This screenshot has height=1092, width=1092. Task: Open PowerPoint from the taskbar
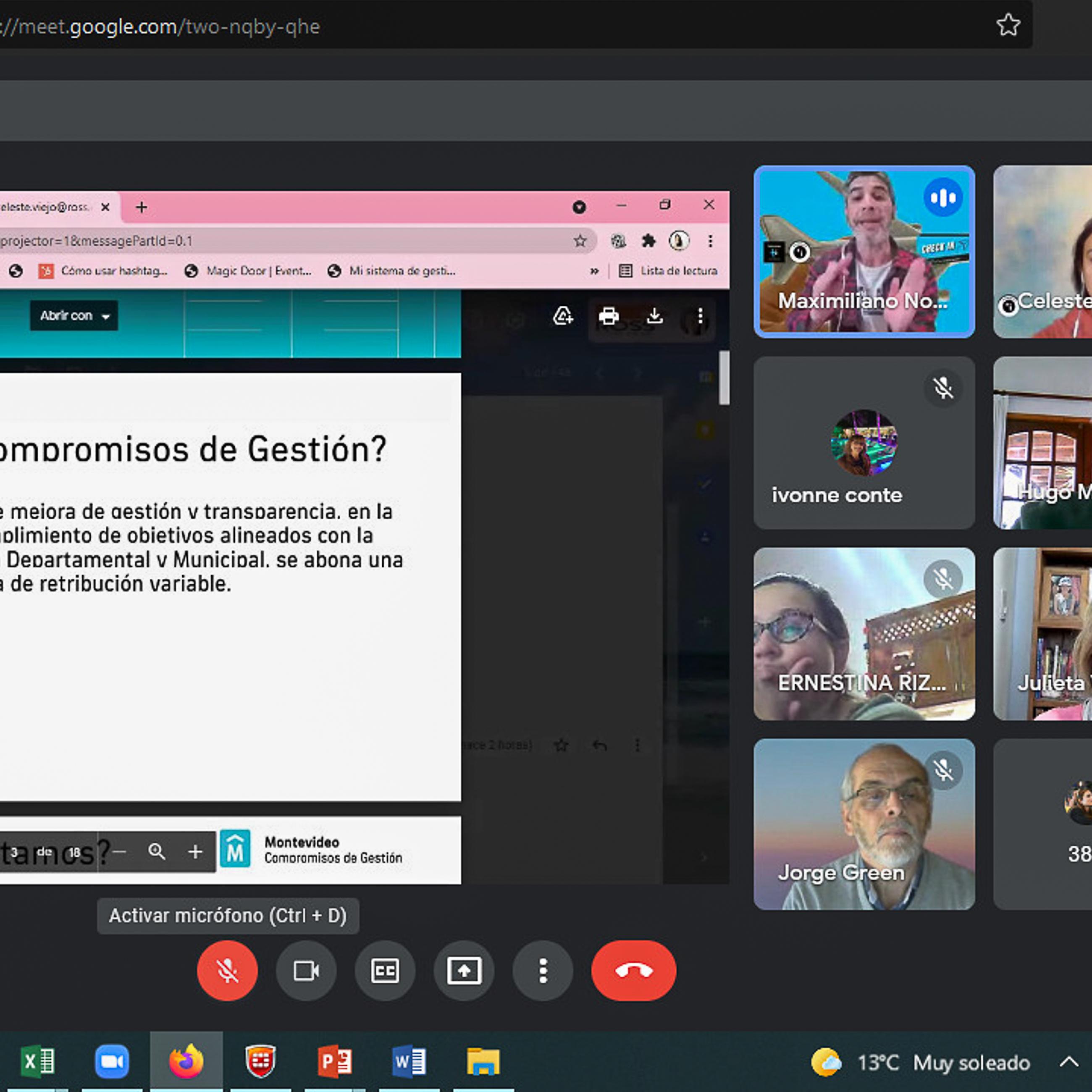pyautogui.click(x=335, y=1061)
